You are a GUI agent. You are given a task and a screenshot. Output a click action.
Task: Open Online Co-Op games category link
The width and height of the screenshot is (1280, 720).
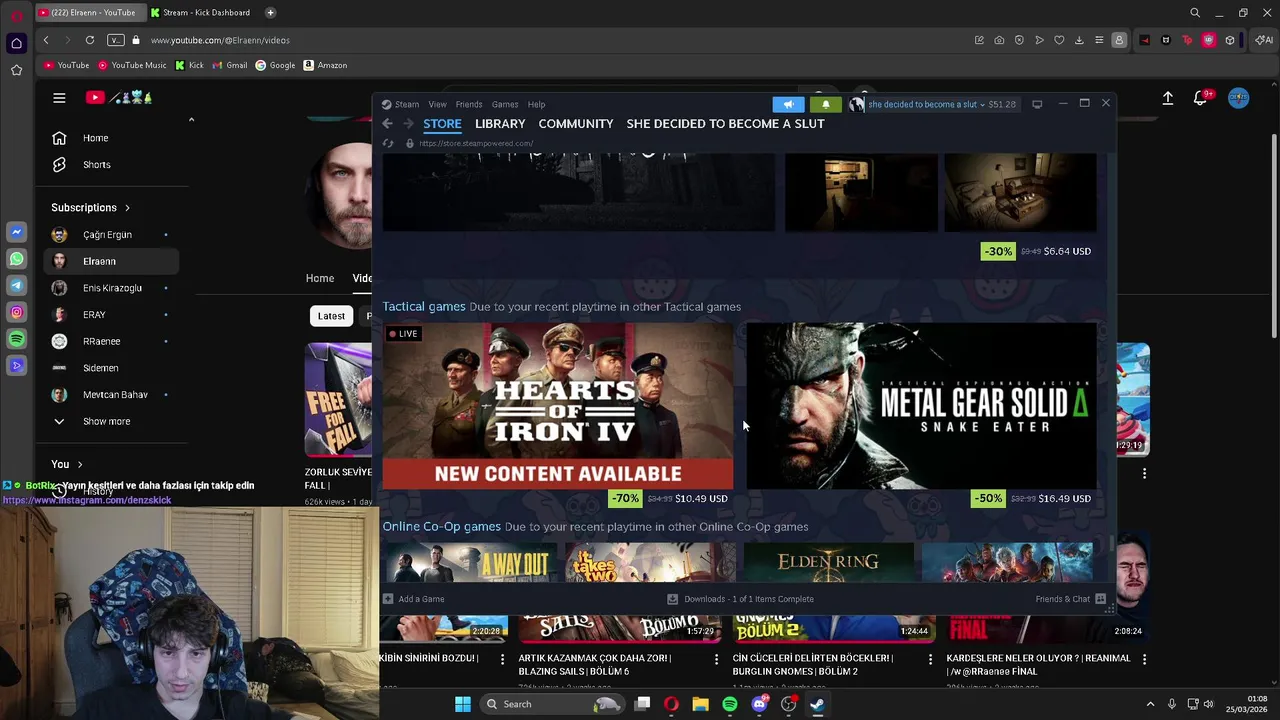pos(442,526)
